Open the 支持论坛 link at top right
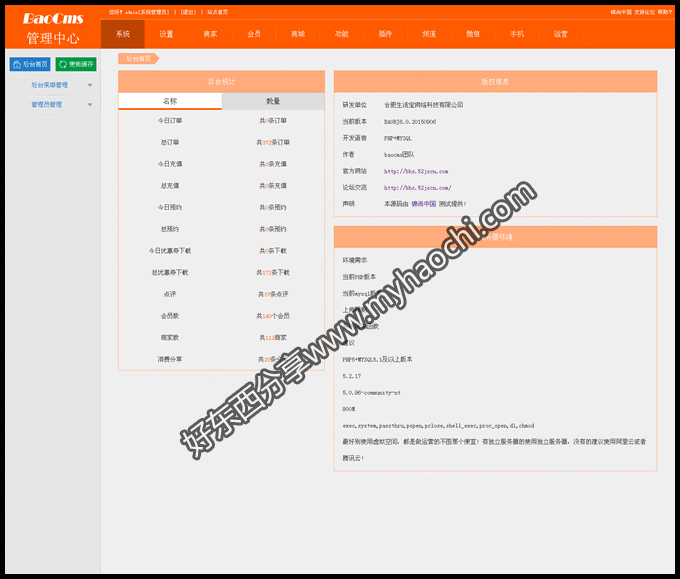The width and height of the screenshot is (680, 579). (x=644, y=12)
